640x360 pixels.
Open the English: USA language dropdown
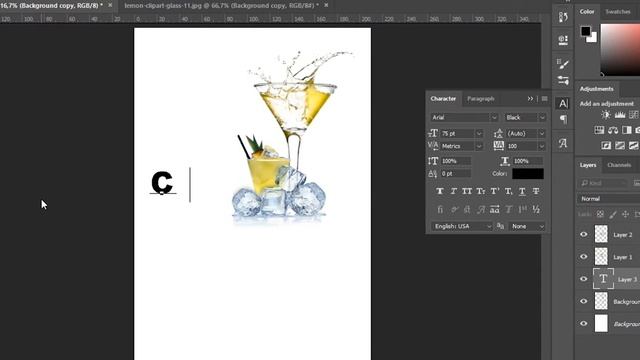point(462,226)
